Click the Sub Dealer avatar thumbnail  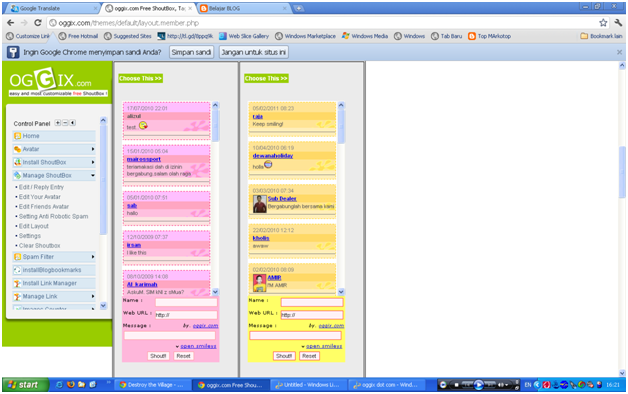click(260, 204)
